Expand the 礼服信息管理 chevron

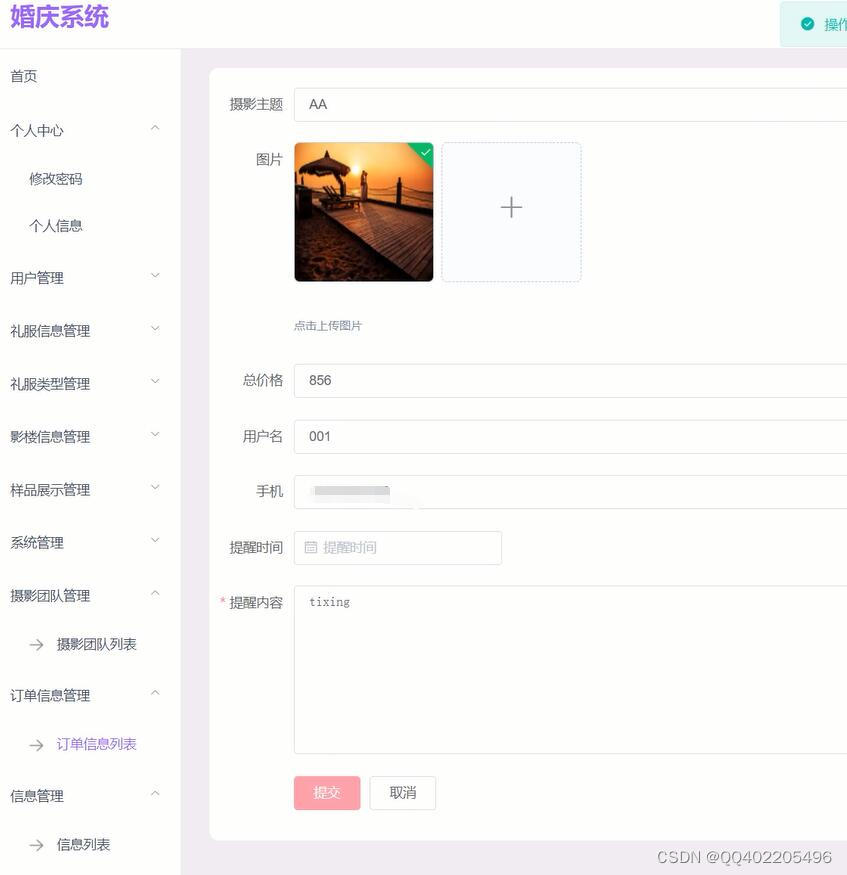coord(155,328)
